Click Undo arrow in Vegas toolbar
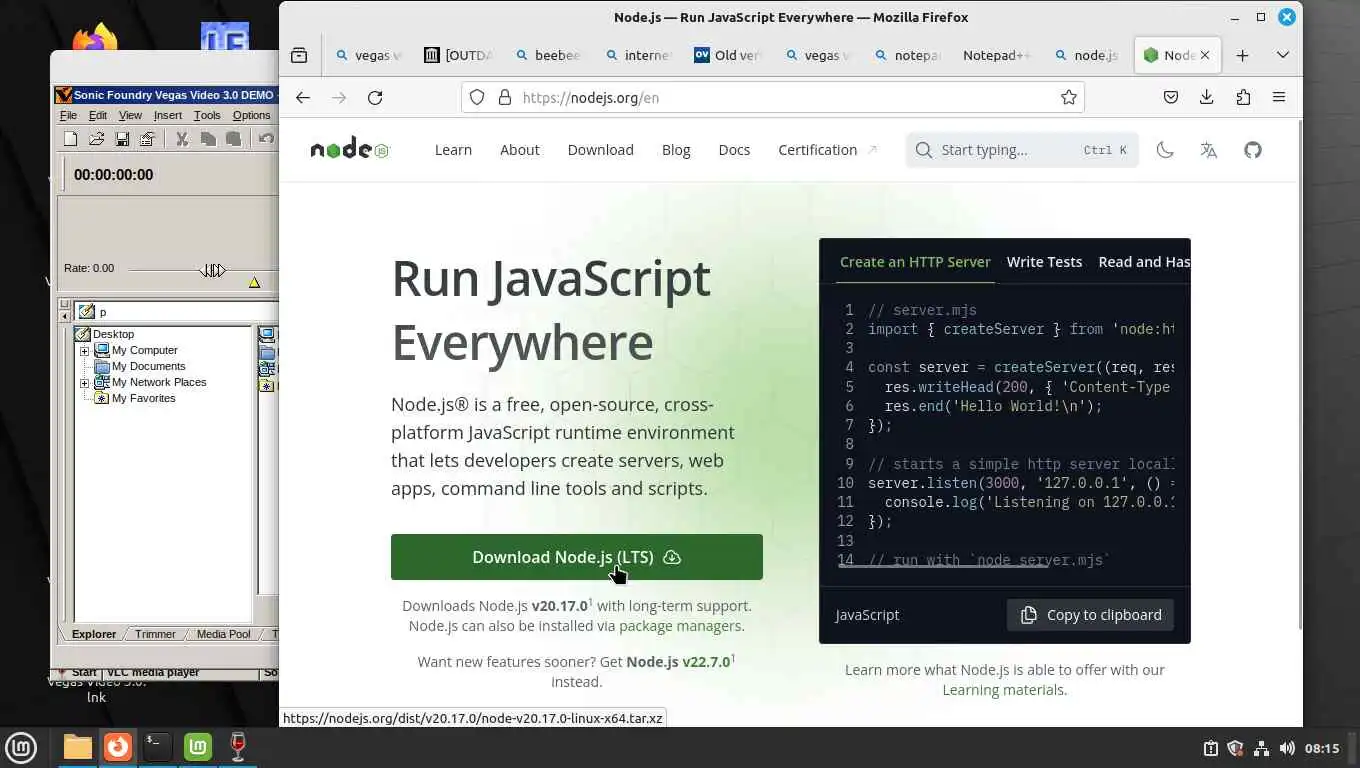This screenshot has width=1360, height=768. pyautogui.click(x=266, y=139)
